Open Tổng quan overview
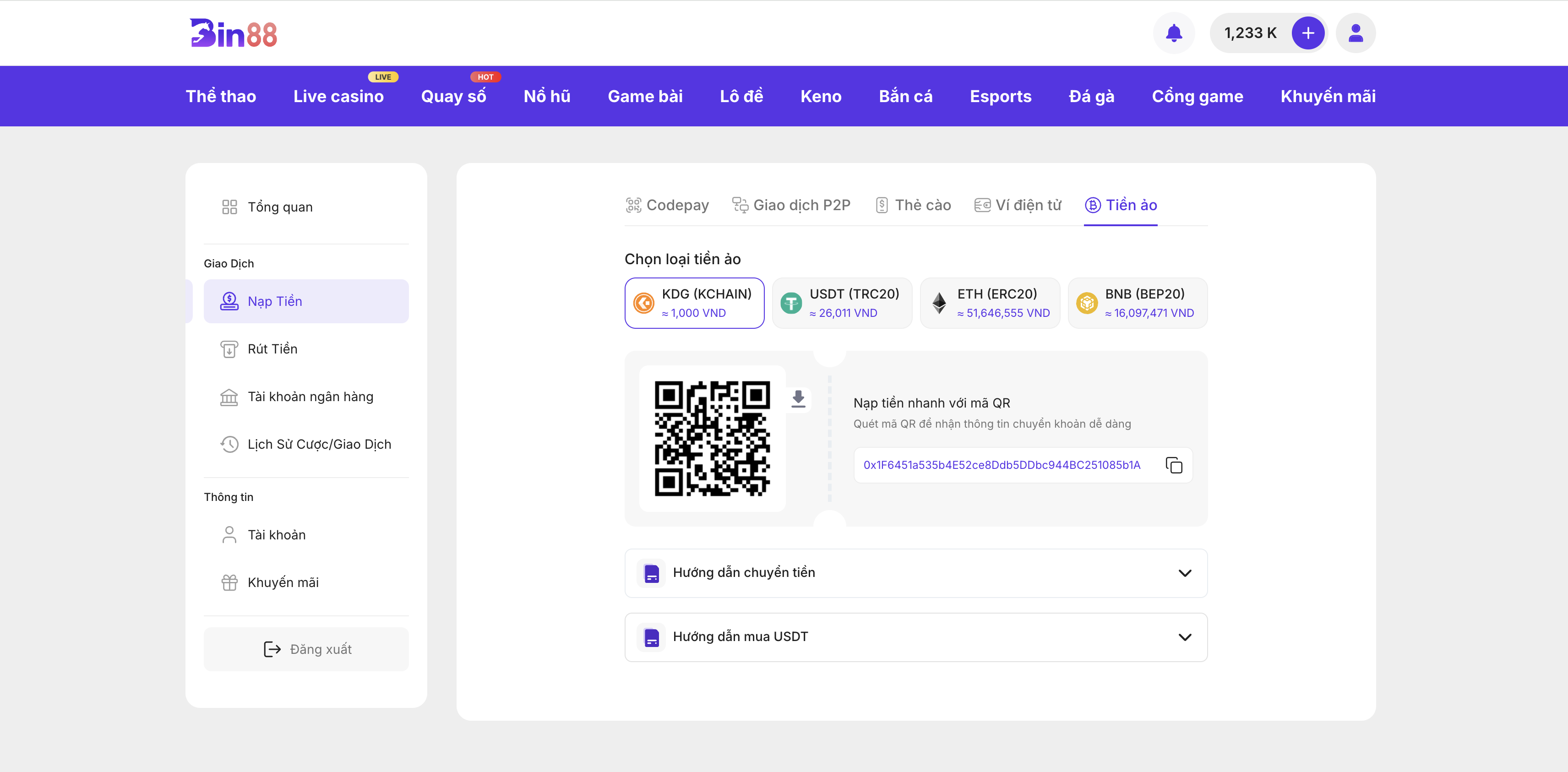 [x=306, y=207]
